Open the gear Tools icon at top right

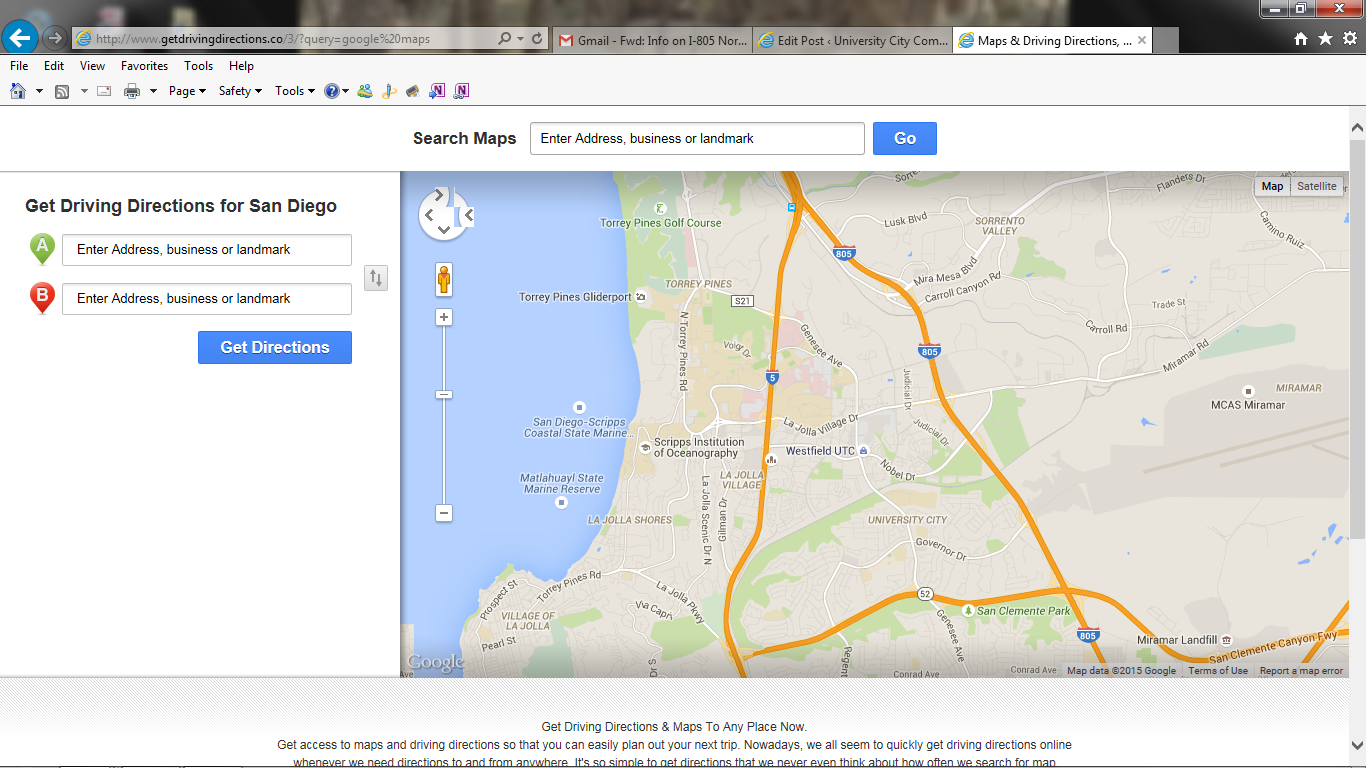click(1350, 38)
